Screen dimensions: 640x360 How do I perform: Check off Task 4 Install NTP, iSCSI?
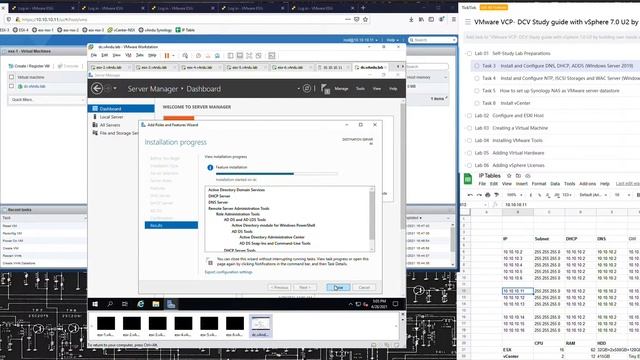[x=476, y=78]
